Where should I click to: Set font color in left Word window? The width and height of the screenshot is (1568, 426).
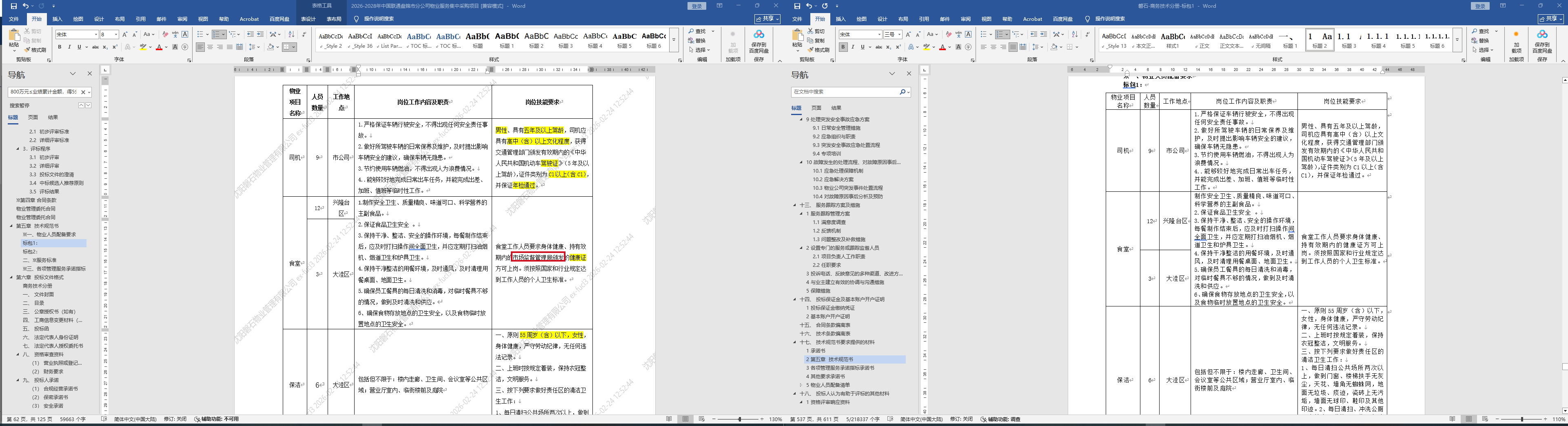coord(159,47)
